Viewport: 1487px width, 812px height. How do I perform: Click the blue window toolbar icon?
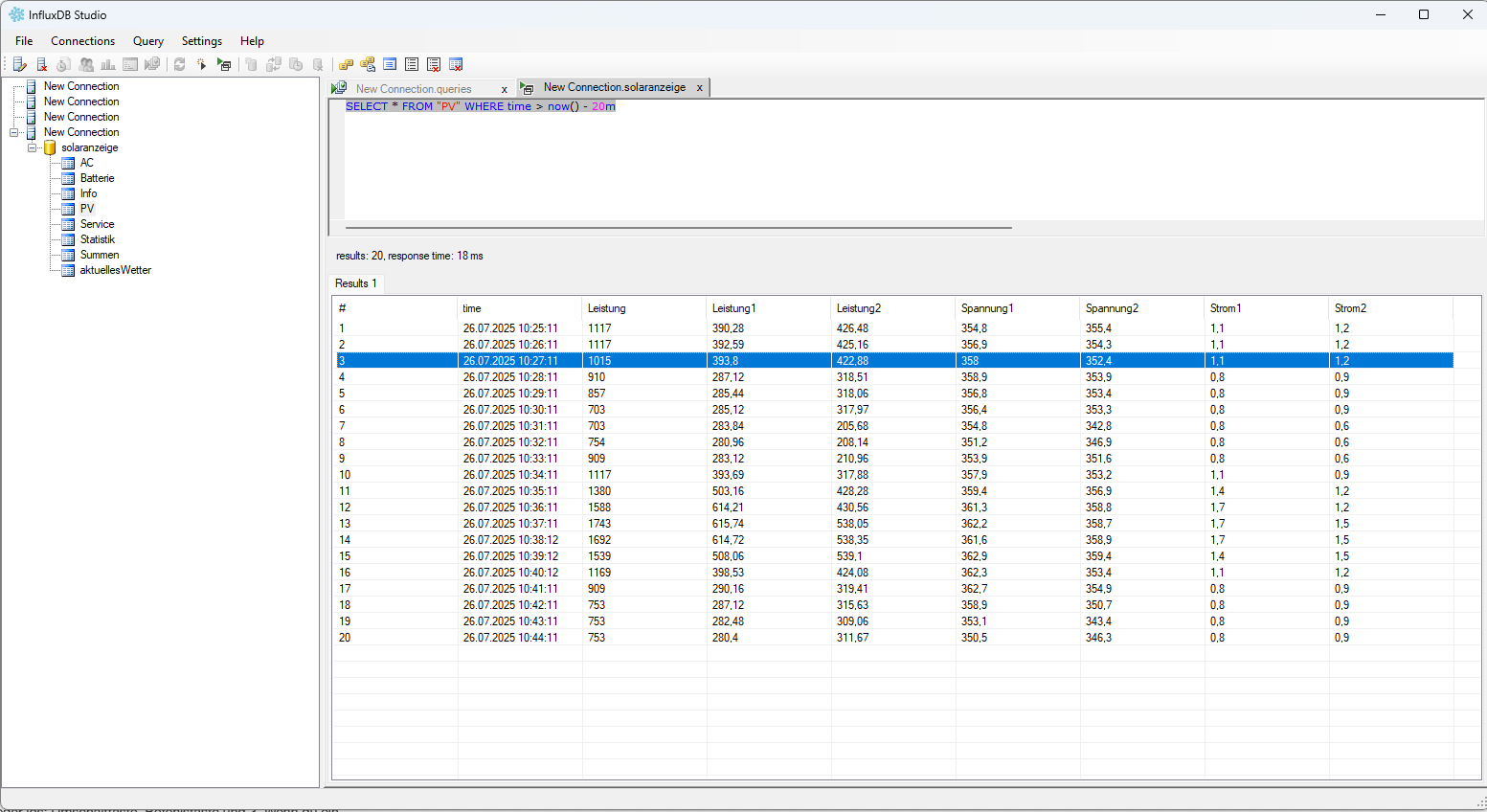coord(390,64)
